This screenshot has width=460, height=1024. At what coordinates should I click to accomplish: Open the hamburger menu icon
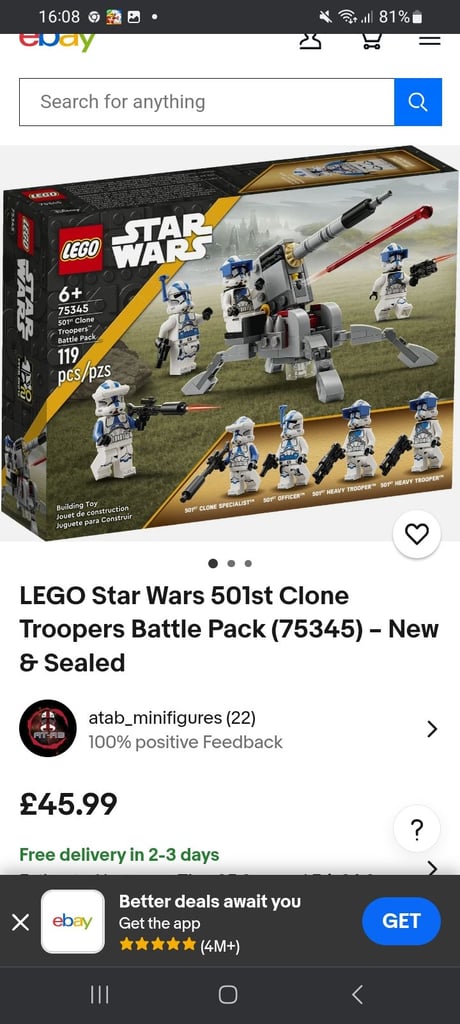pyautogui.click(x=429, y=40)
